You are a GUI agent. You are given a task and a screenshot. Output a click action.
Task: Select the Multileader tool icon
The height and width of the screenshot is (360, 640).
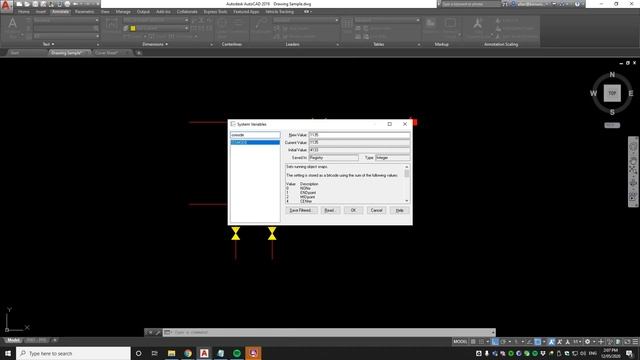[261, 24]
